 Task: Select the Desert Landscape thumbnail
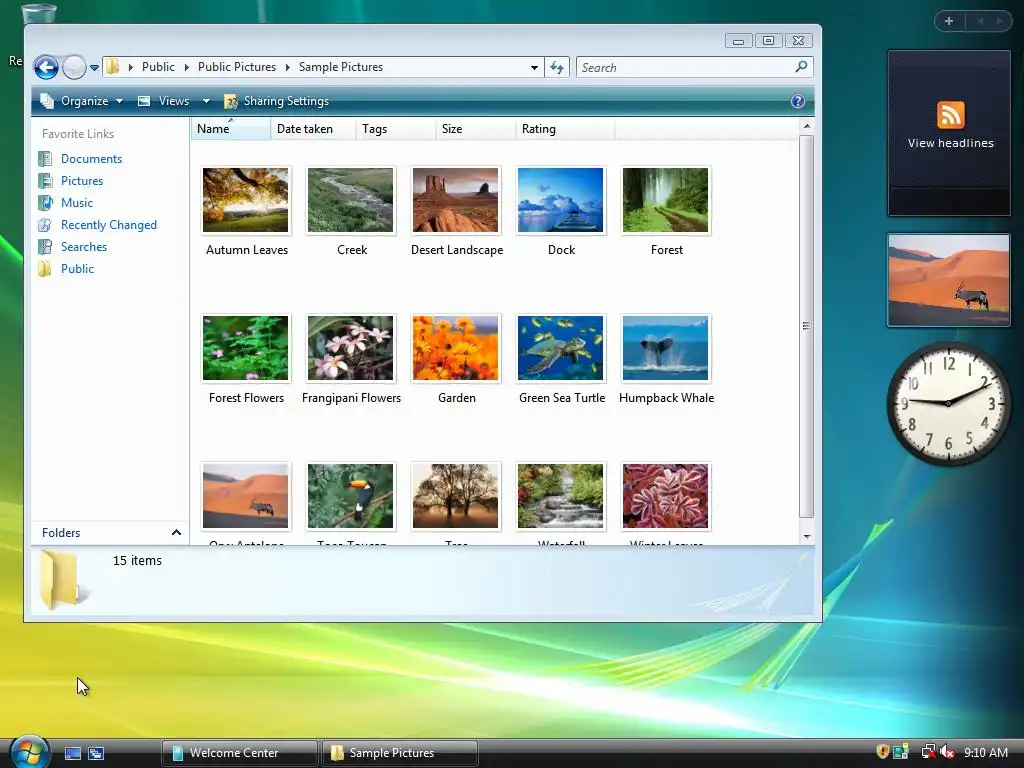[x=455, y=200]
